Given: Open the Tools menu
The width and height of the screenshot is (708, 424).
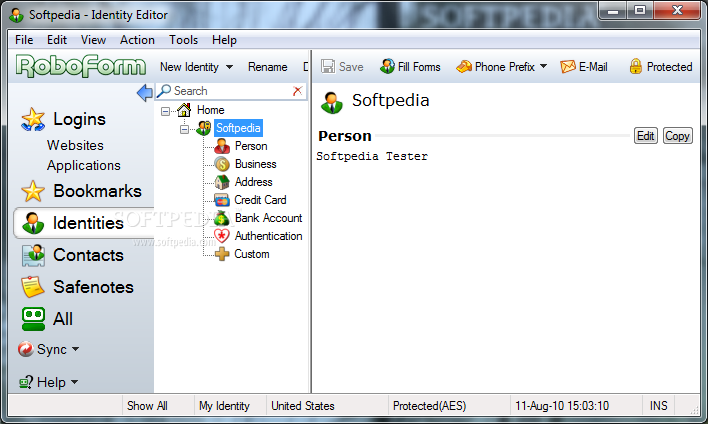Looking at the screenshot, I should 183,40.
